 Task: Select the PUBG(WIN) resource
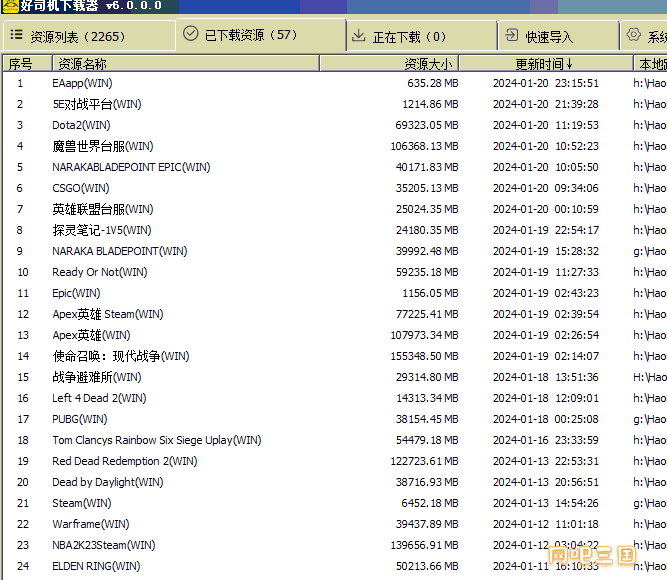point(334,419)
